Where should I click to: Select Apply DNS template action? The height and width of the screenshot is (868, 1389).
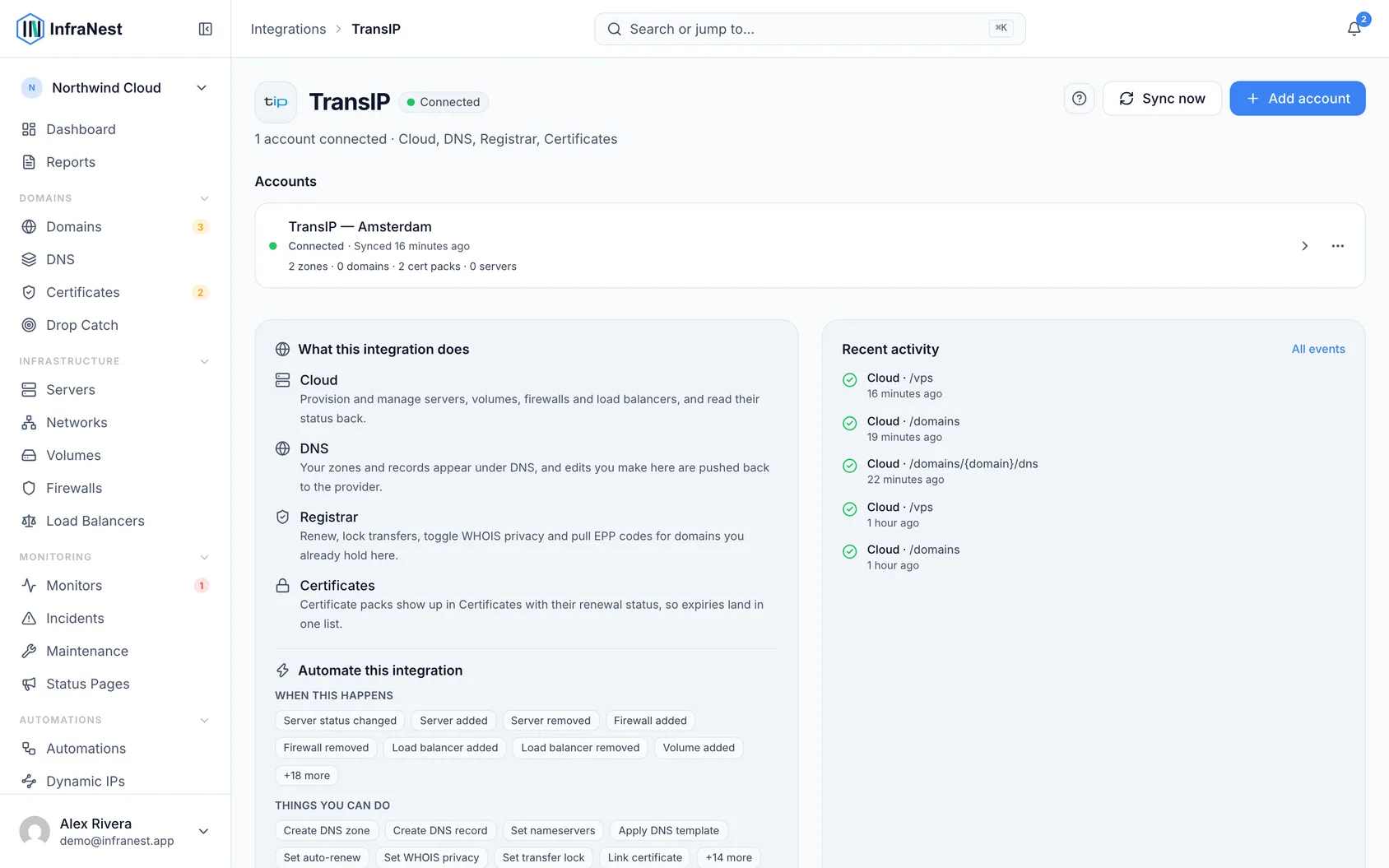click(668, 831)
